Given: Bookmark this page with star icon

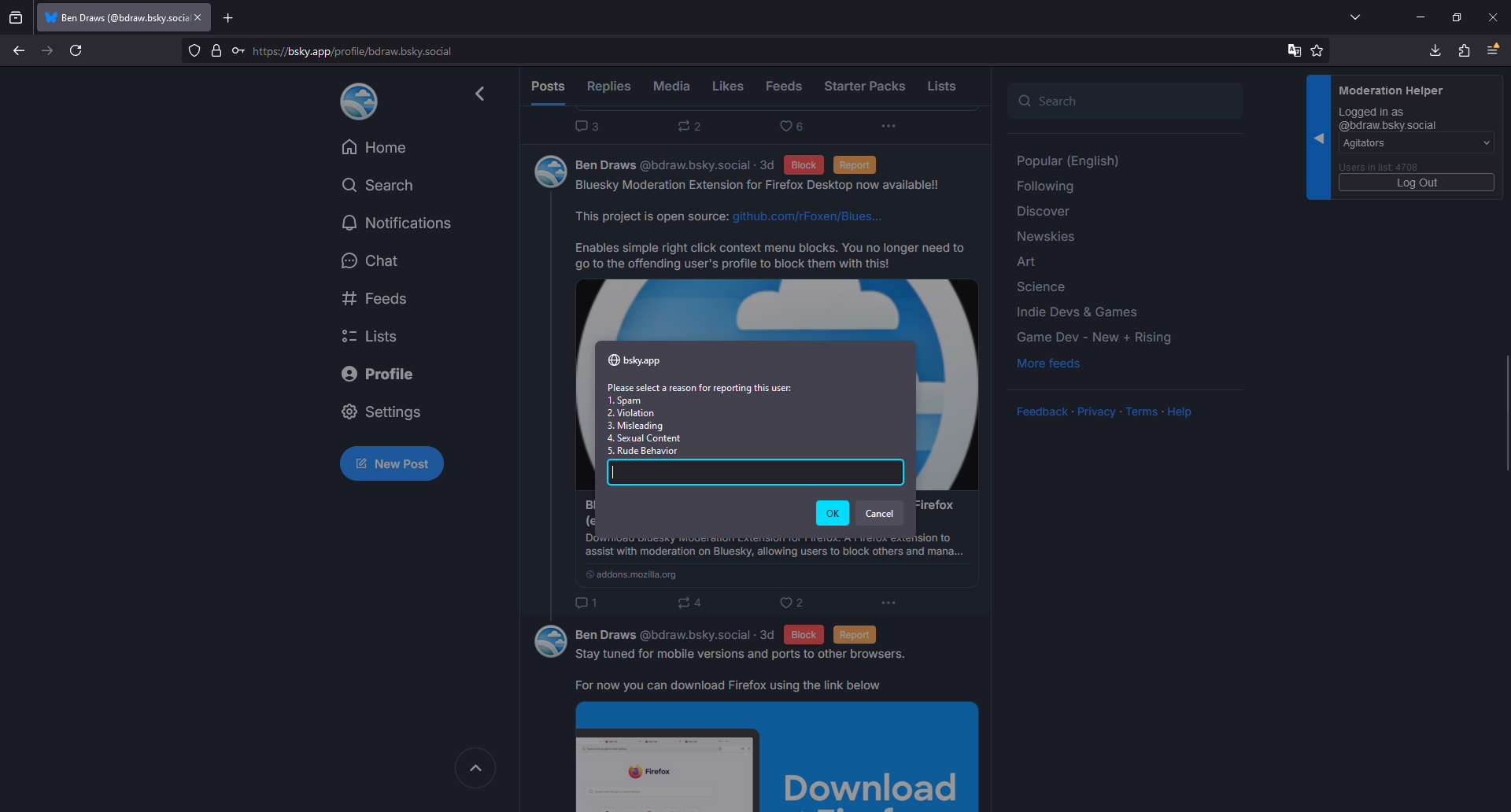Looking at the screenshot, I should 1317,50.
